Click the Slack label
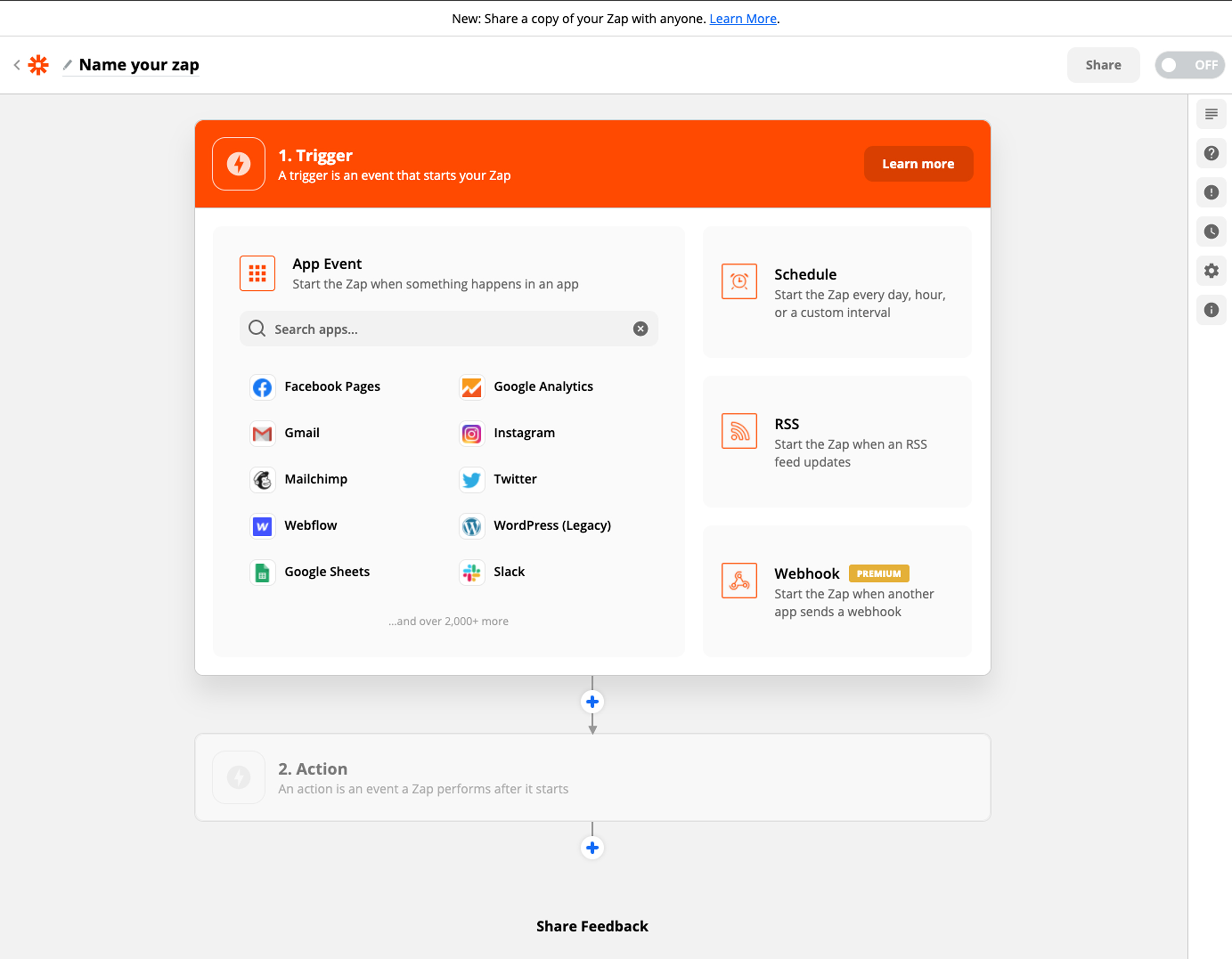The width and height of the screenshot is (1232, 959). pyautogui.click(x=509, y=571)
